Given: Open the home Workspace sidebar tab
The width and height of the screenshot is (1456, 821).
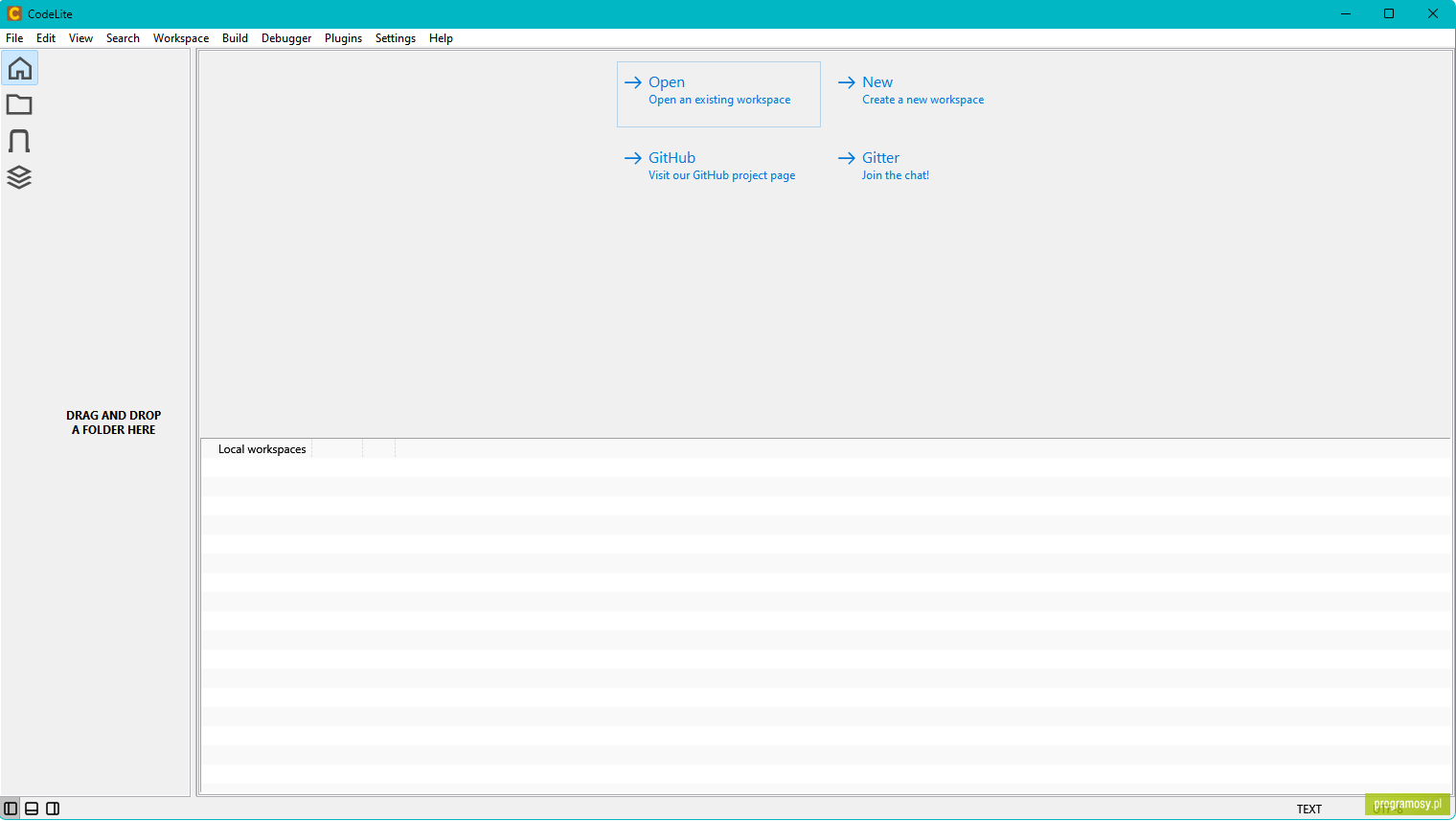Looking at the screenshot, I should pos(19,69).
